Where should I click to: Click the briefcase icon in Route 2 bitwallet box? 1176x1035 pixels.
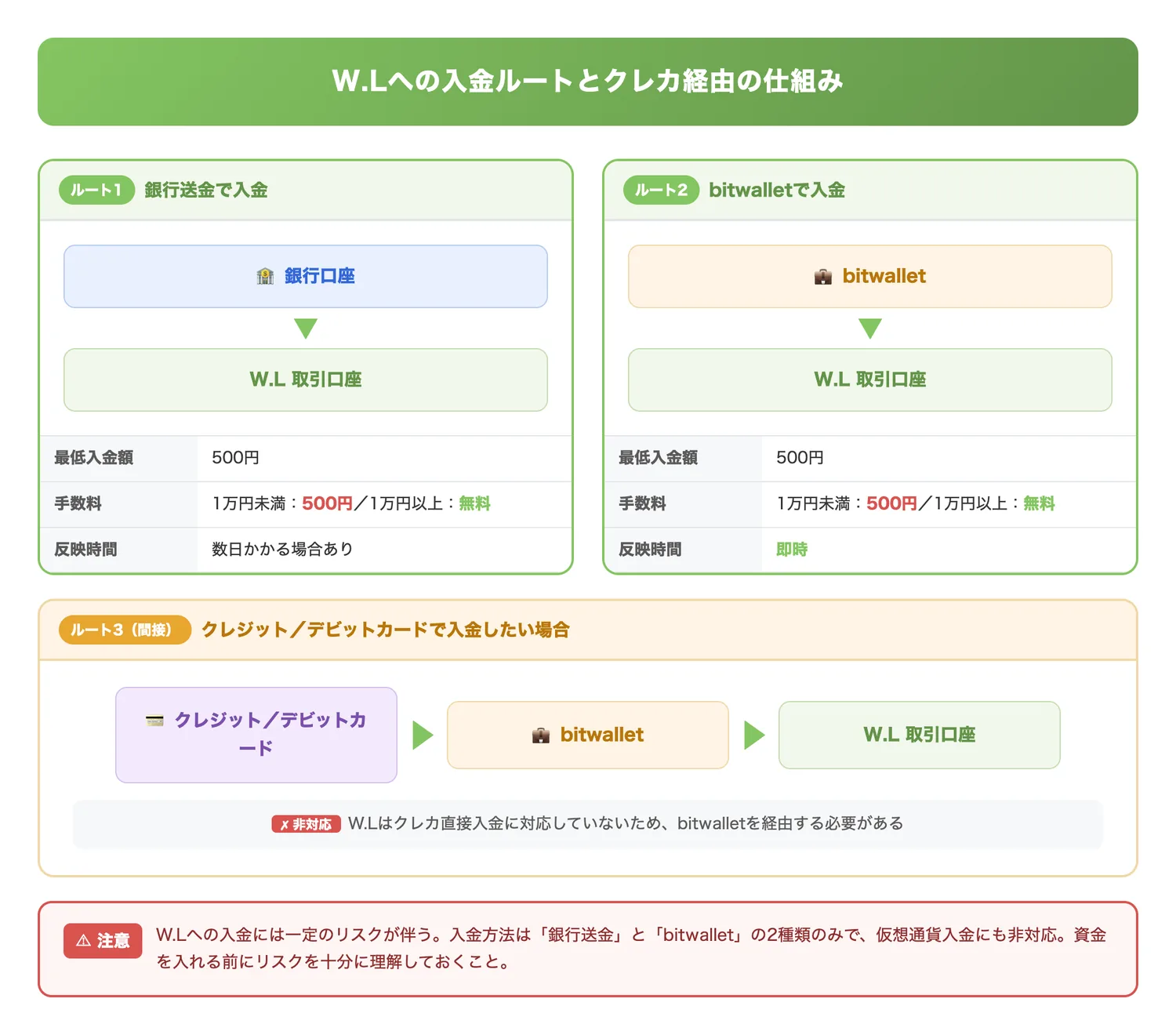pyautogui.click(x=823, y=277)
